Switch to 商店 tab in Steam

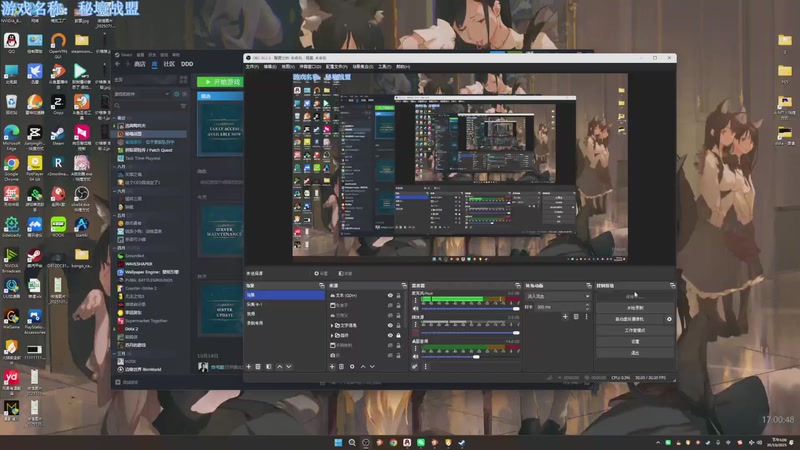[x=140, y=64]
